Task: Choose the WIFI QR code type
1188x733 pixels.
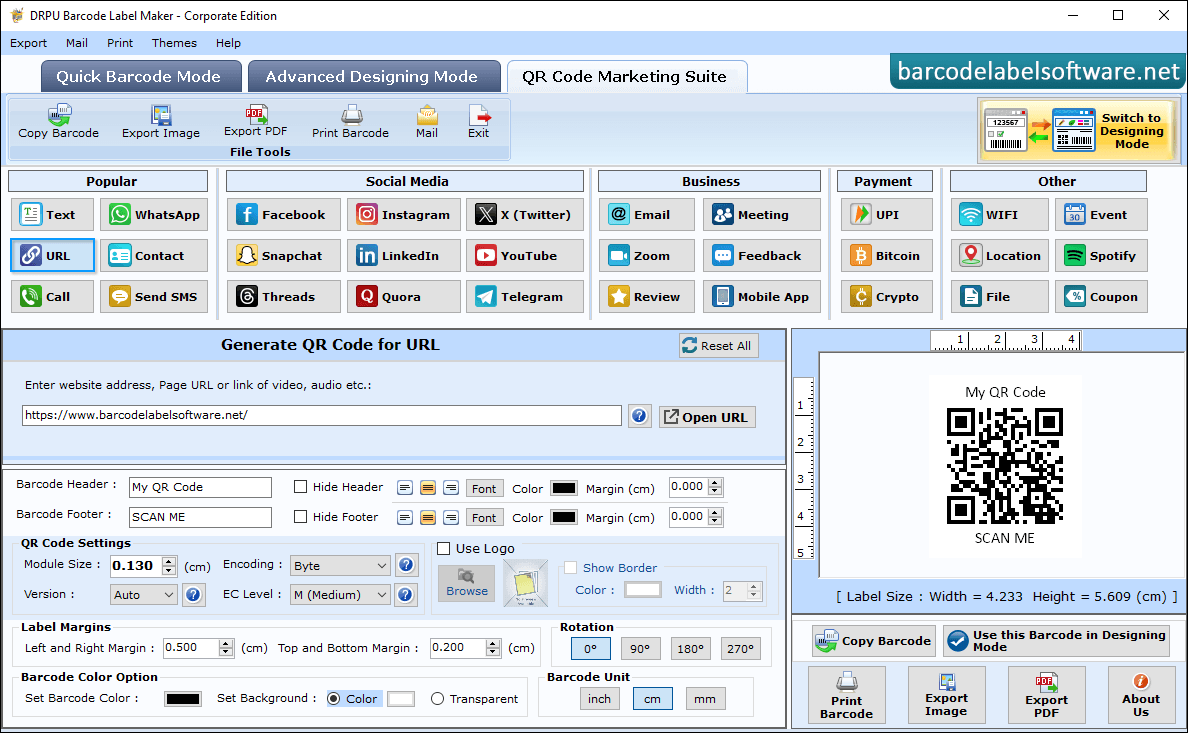Action: point(999,215)
